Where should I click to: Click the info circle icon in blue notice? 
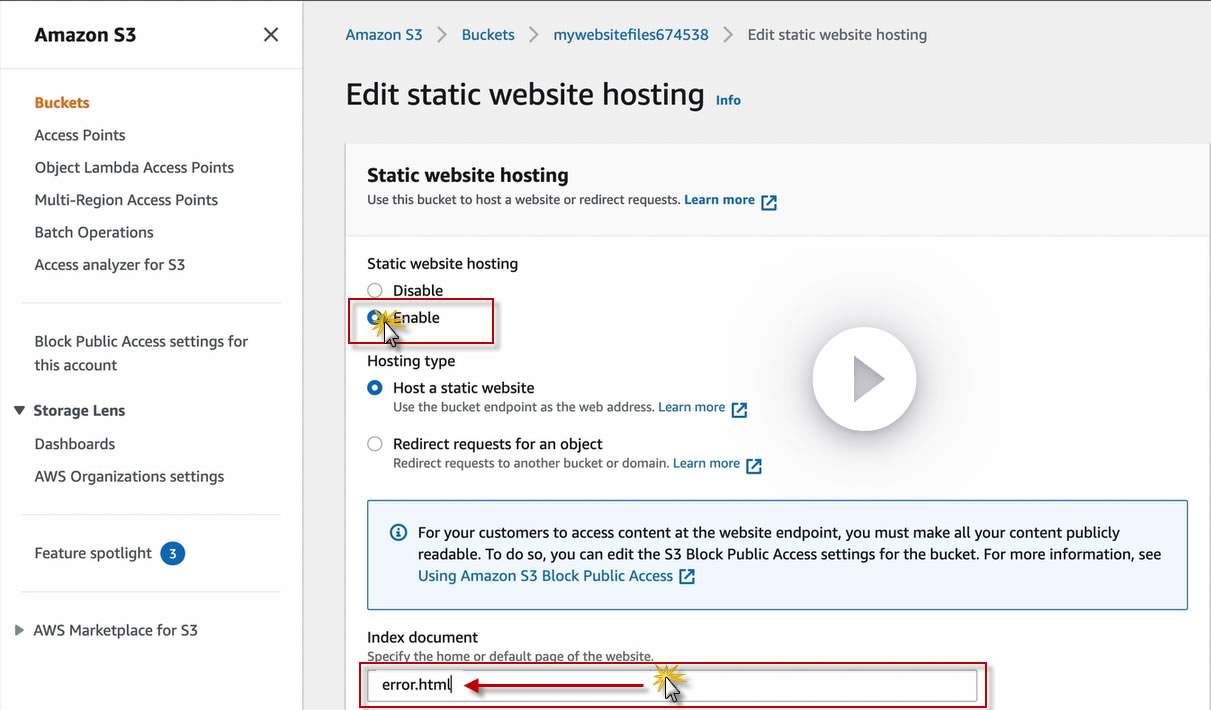pyautogui.click(x=398, y=533)
